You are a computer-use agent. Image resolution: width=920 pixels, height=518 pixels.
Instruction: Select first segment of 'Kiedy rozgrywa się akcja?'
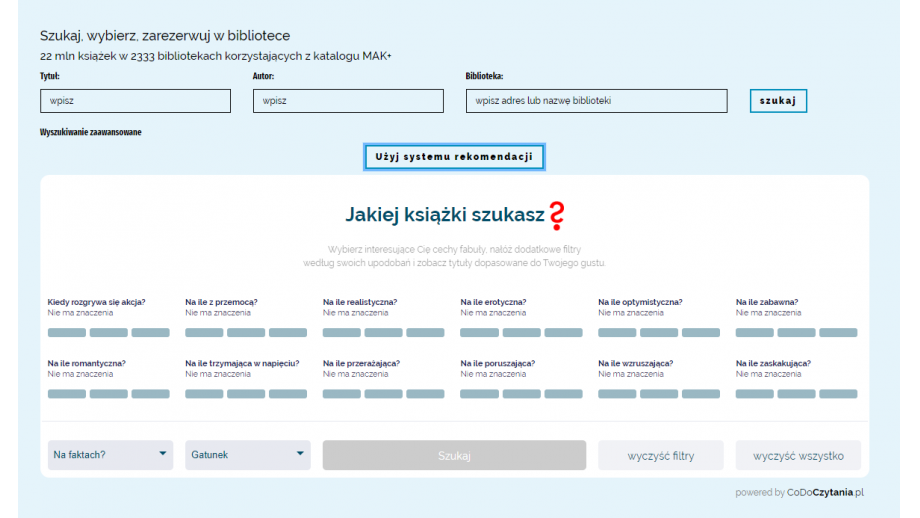click(67, 333)
